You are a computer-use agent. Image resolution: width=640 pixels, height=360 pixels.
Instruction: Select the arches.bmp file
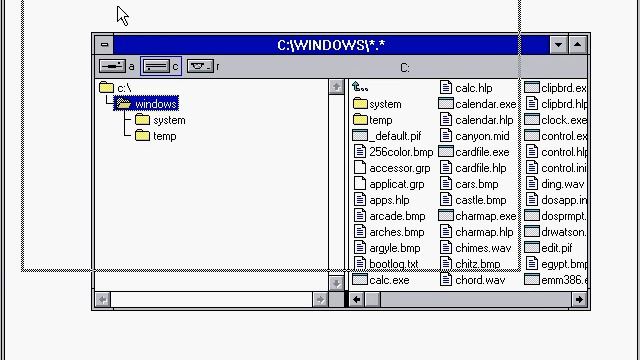click(x=389, y=232)
